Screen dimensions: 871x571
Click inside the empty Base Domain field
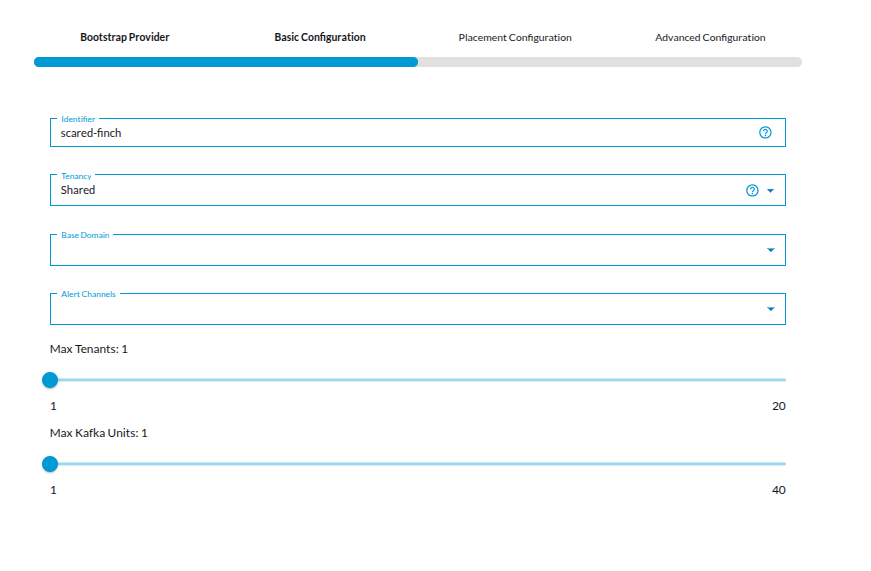click(x=400, y=250)
